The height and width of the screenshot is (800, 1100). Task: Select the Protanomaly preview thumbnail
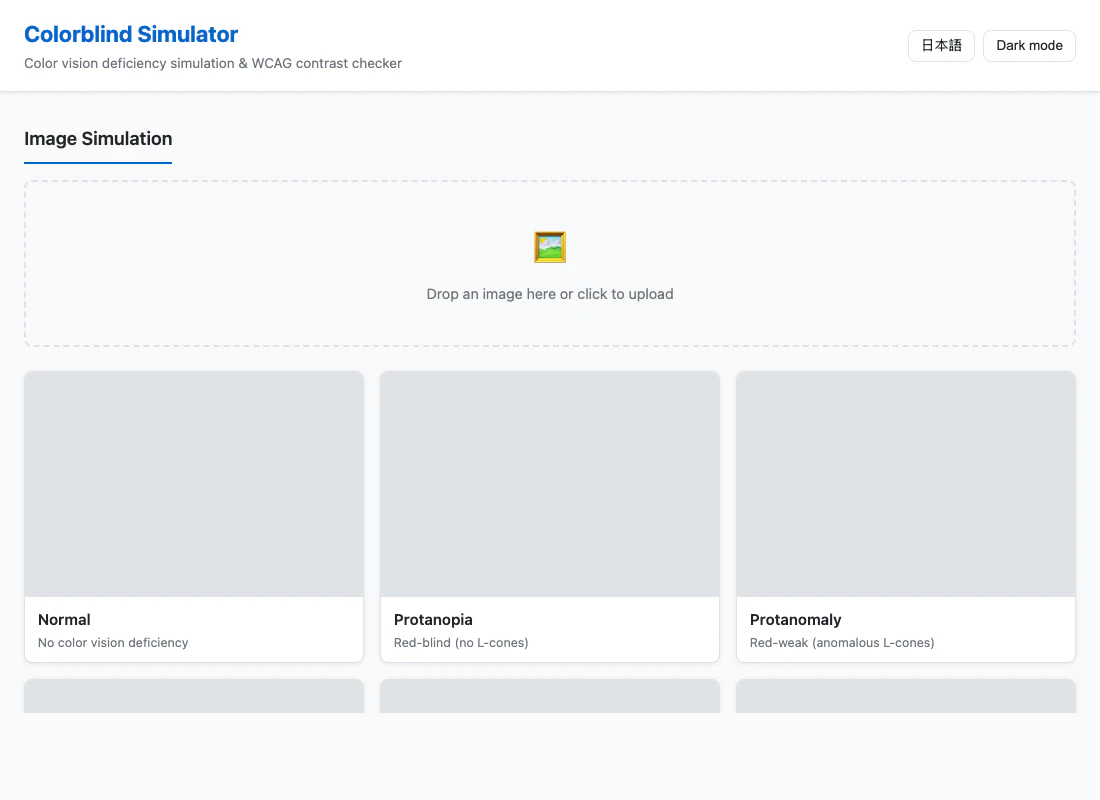click(906, 484)
